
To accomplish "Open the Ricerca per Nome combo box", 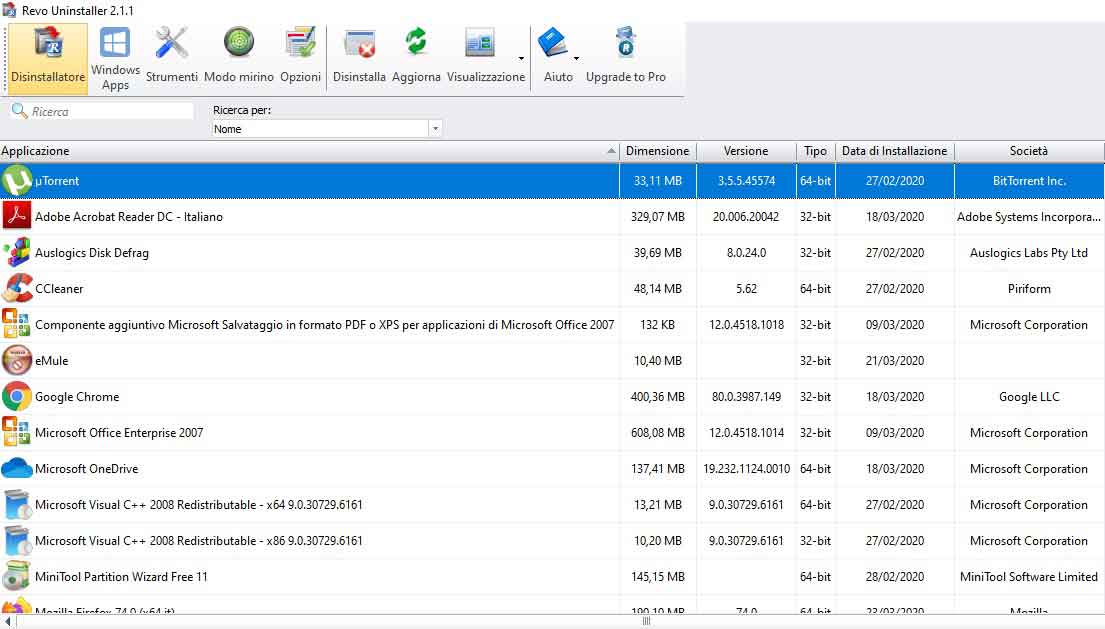I will 326,129.
